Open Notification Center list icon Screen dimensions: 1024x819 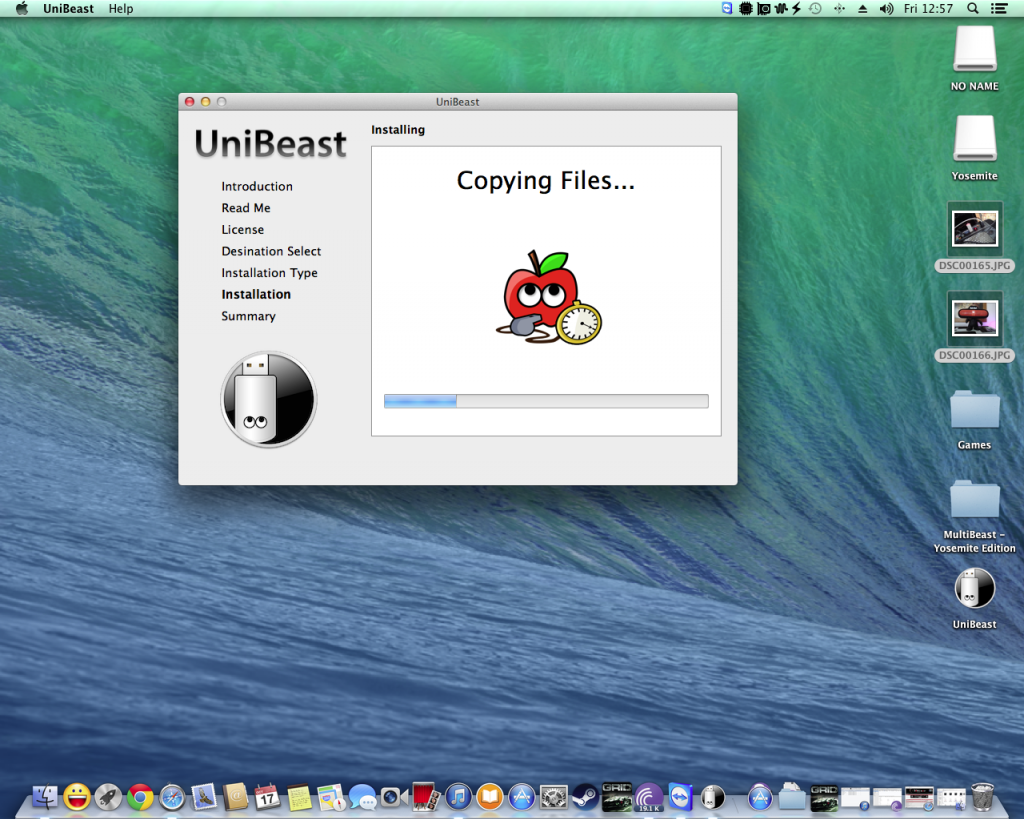(999, 8)
